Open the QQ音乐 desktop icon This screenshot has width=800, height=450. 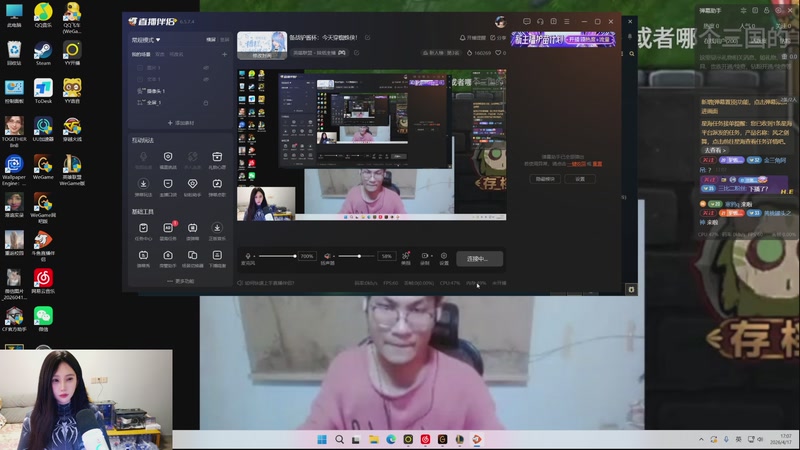43,15
